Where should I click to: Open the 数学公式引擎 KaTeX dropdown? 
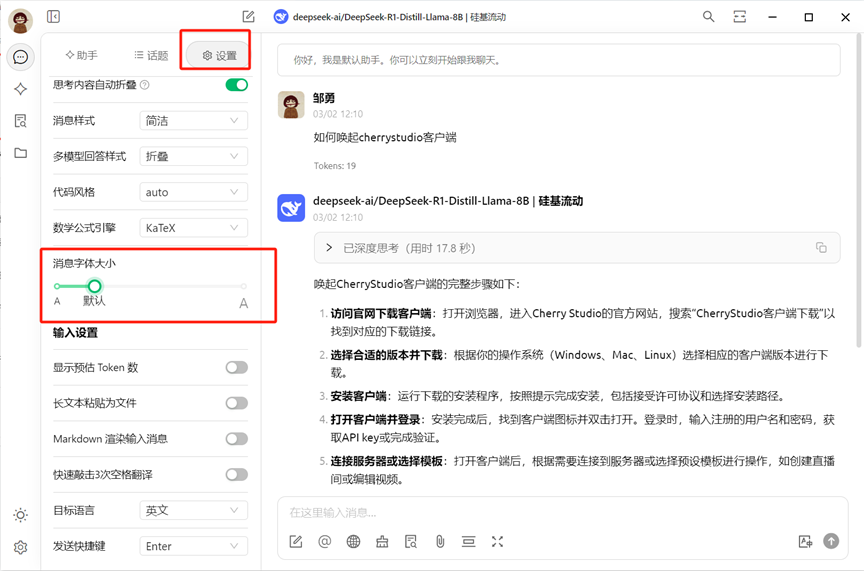(193, 228)
